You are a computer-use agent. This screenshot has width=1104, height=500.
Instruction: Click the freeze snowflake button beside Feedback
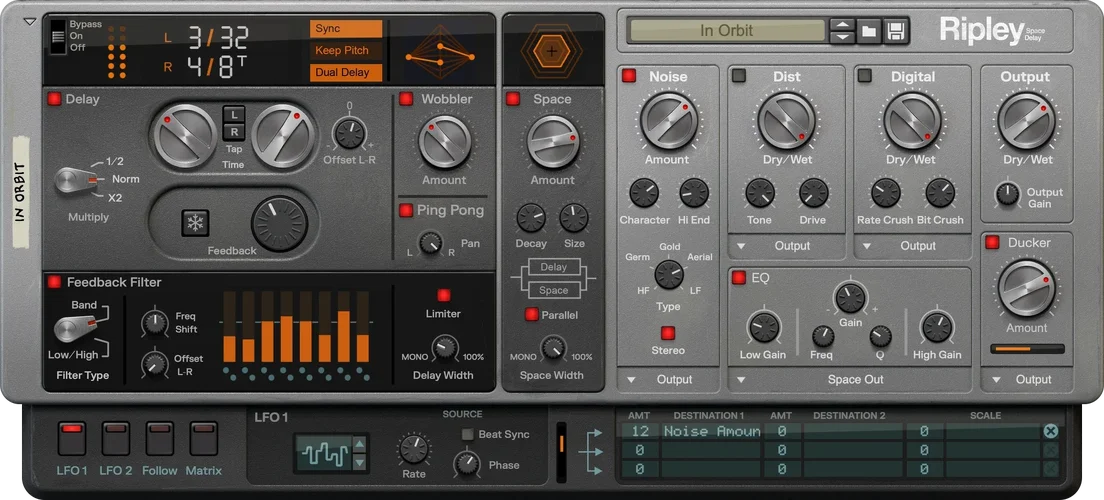[195, 223]
